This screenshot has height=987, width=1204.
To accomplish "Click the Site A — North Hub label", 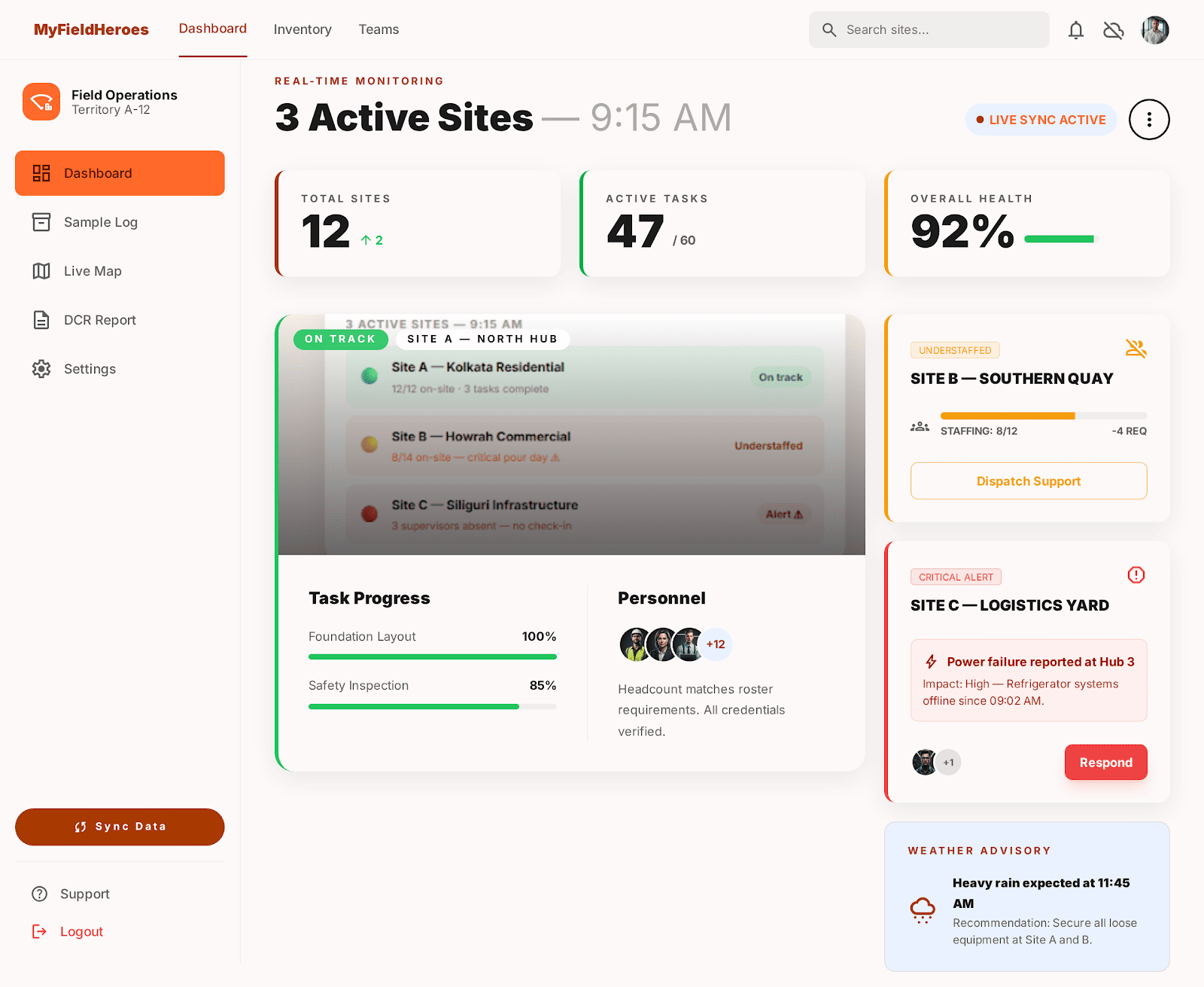I will [482, 340].
